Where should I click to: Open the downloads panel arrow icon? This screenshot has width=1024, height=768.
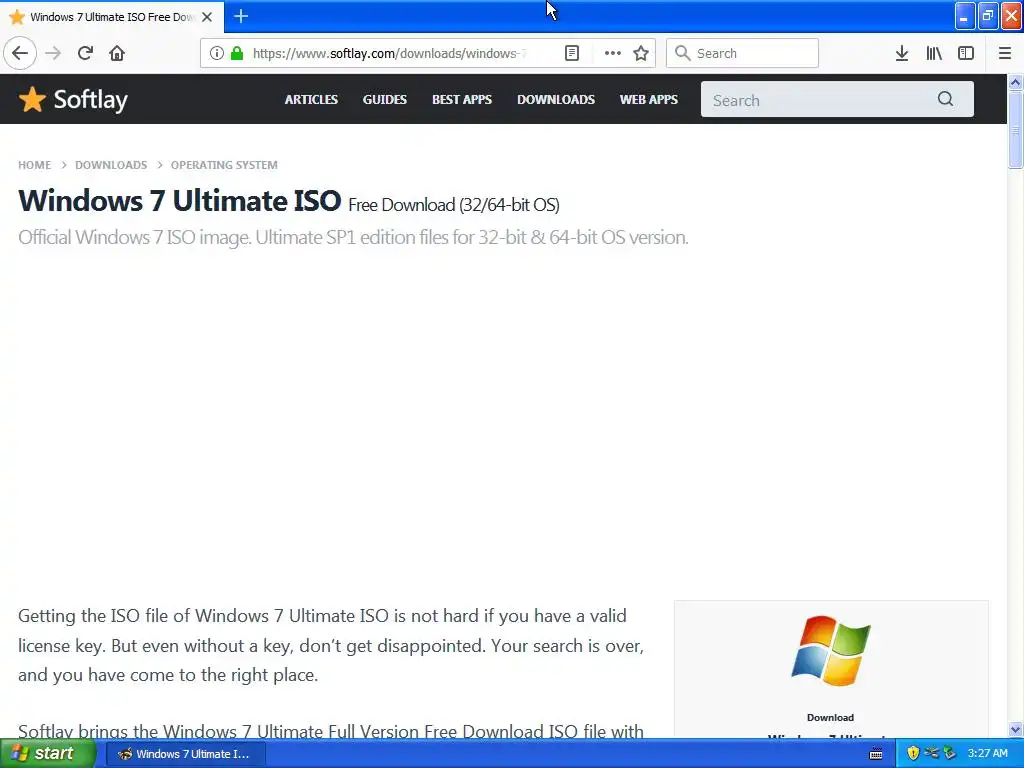coord(902,53)
